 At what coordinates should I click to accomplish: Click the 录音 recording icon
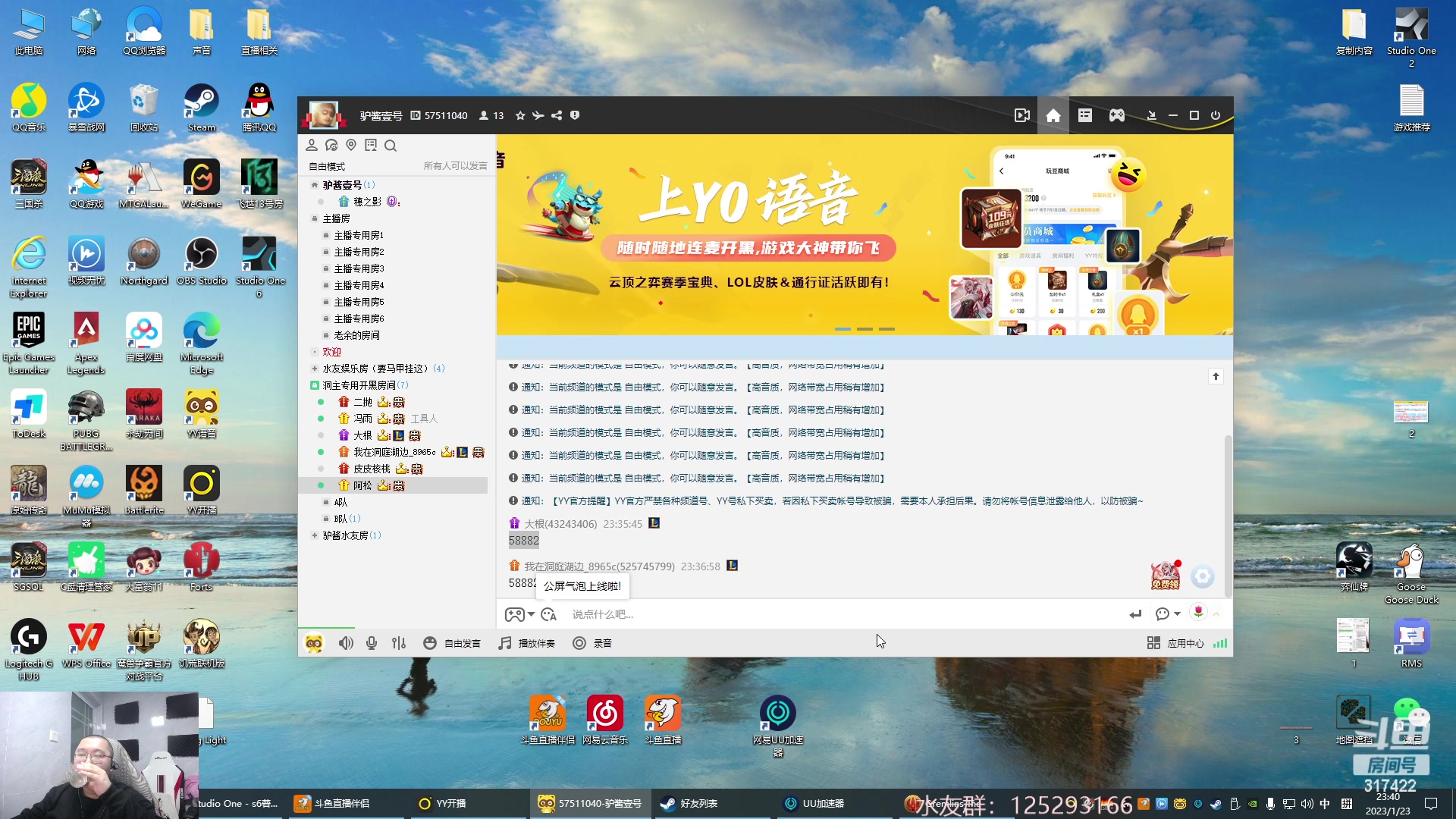coord(580,642)
